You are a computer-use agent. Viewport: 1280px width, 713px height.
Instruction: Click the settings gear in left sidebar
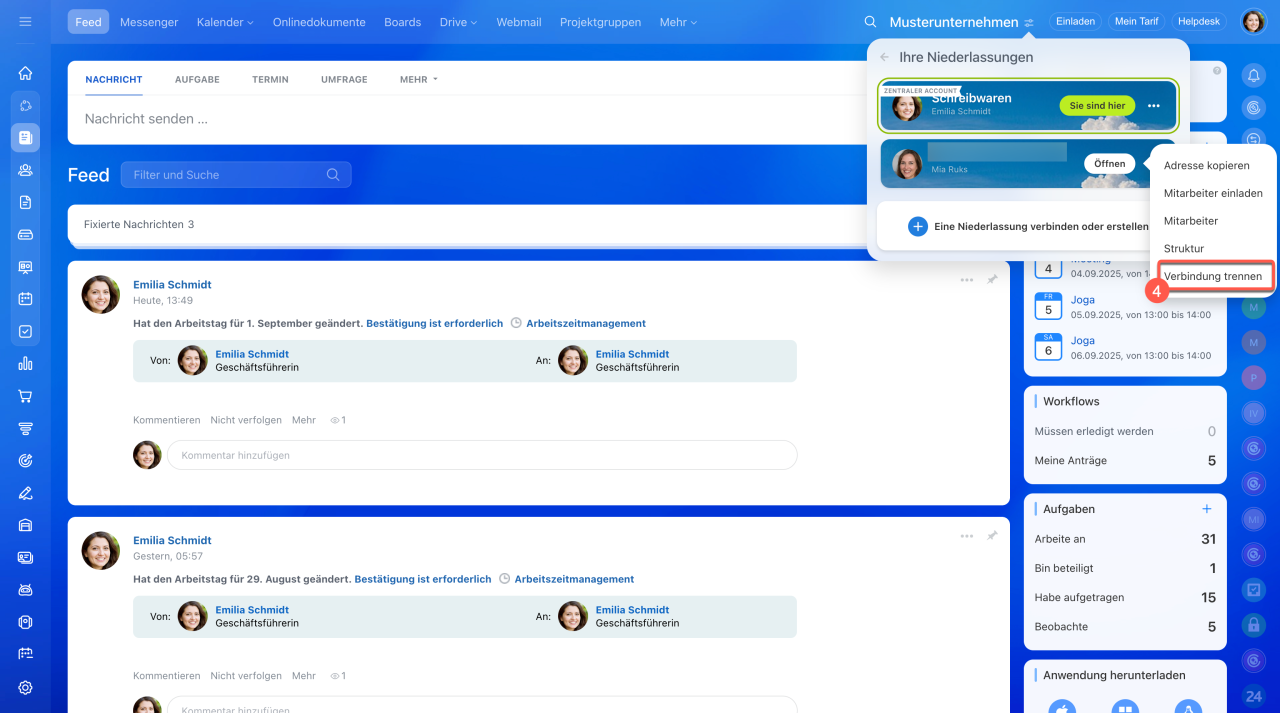point(25,688)
